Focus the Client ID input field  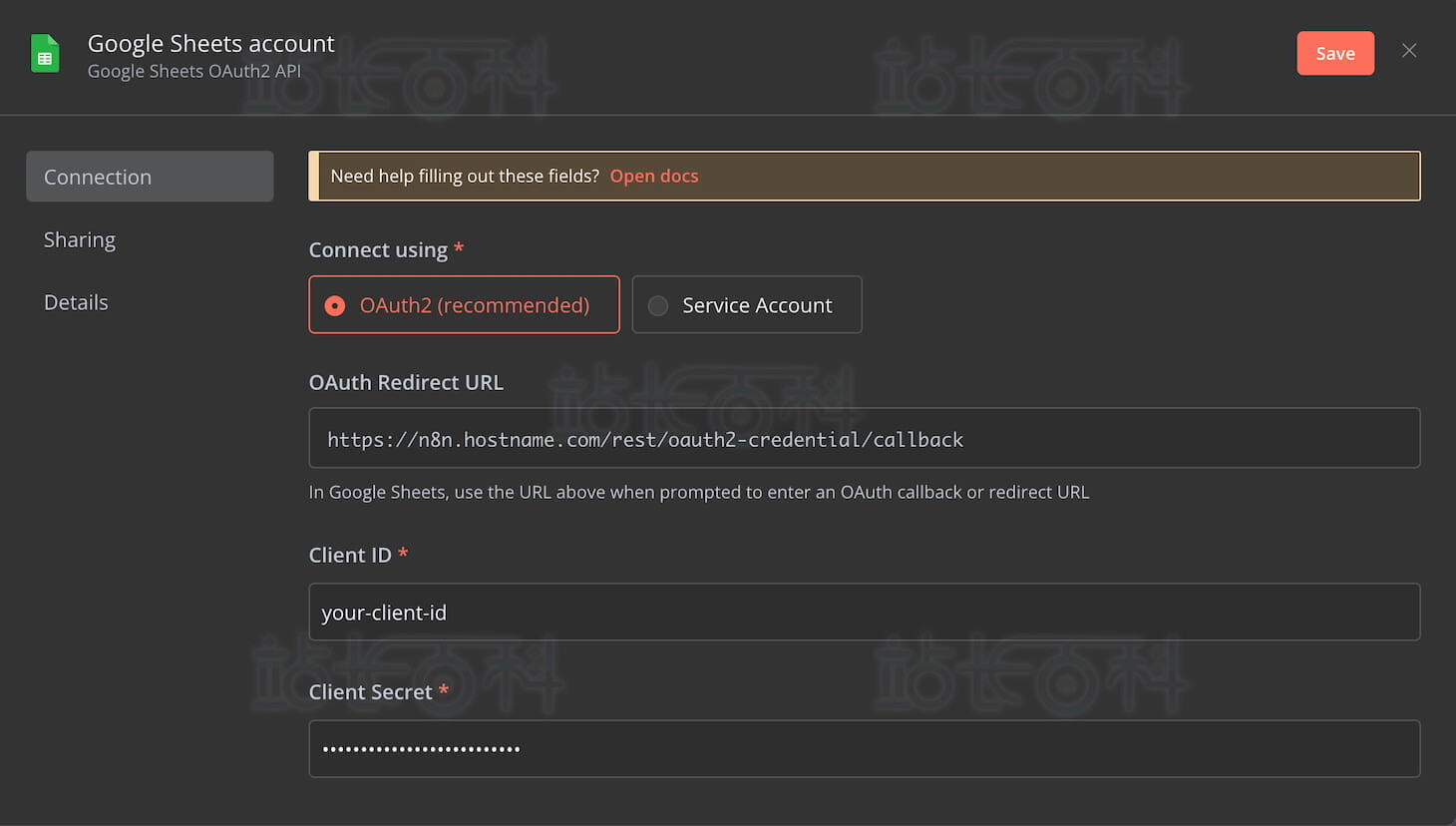865,612
